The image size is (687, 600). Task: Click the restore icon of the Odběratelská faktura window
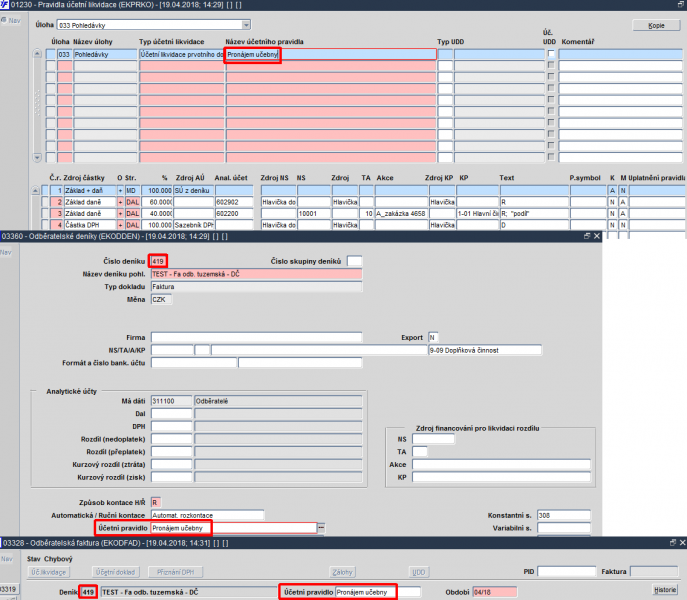673,543
